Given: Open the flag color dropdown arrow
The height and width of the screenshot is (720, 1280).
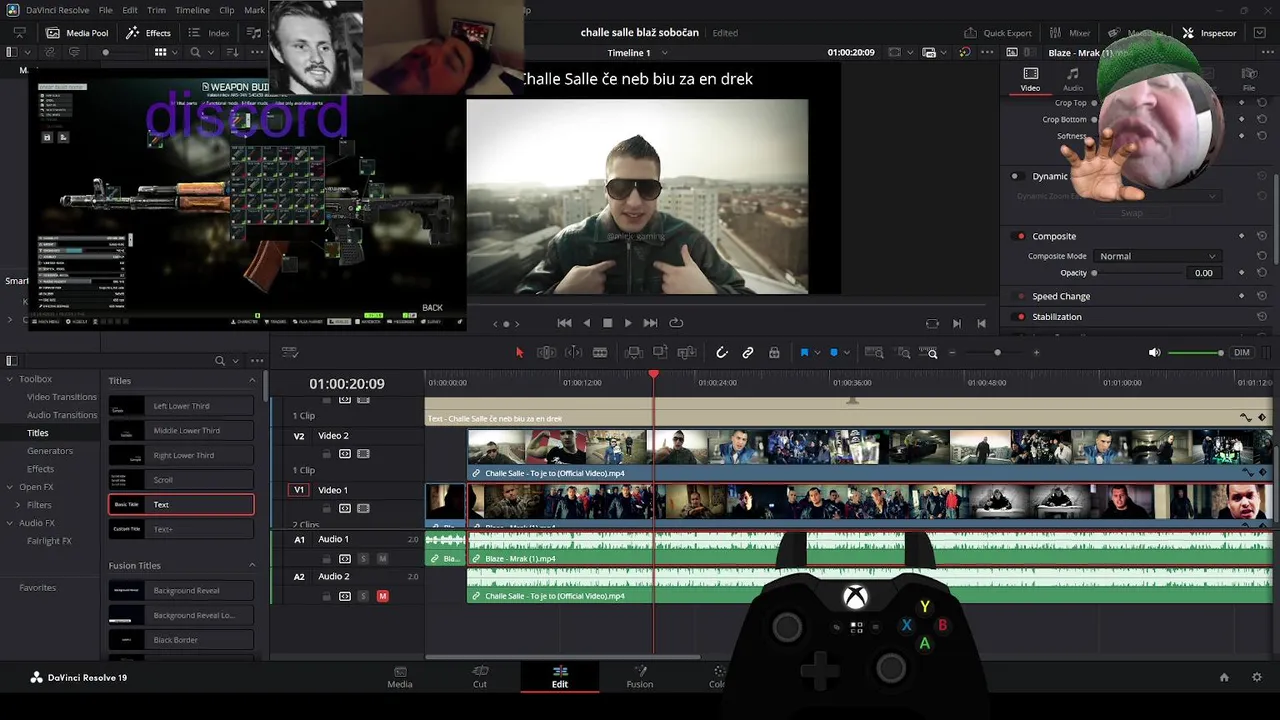Looking at the screenshot, I should (x=817, y=353).
